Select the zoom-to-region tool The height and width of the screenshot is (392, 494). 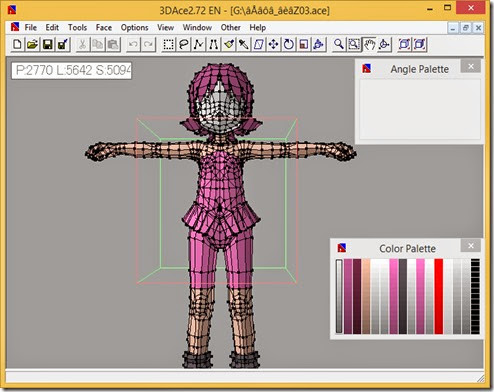pos(354,44)
